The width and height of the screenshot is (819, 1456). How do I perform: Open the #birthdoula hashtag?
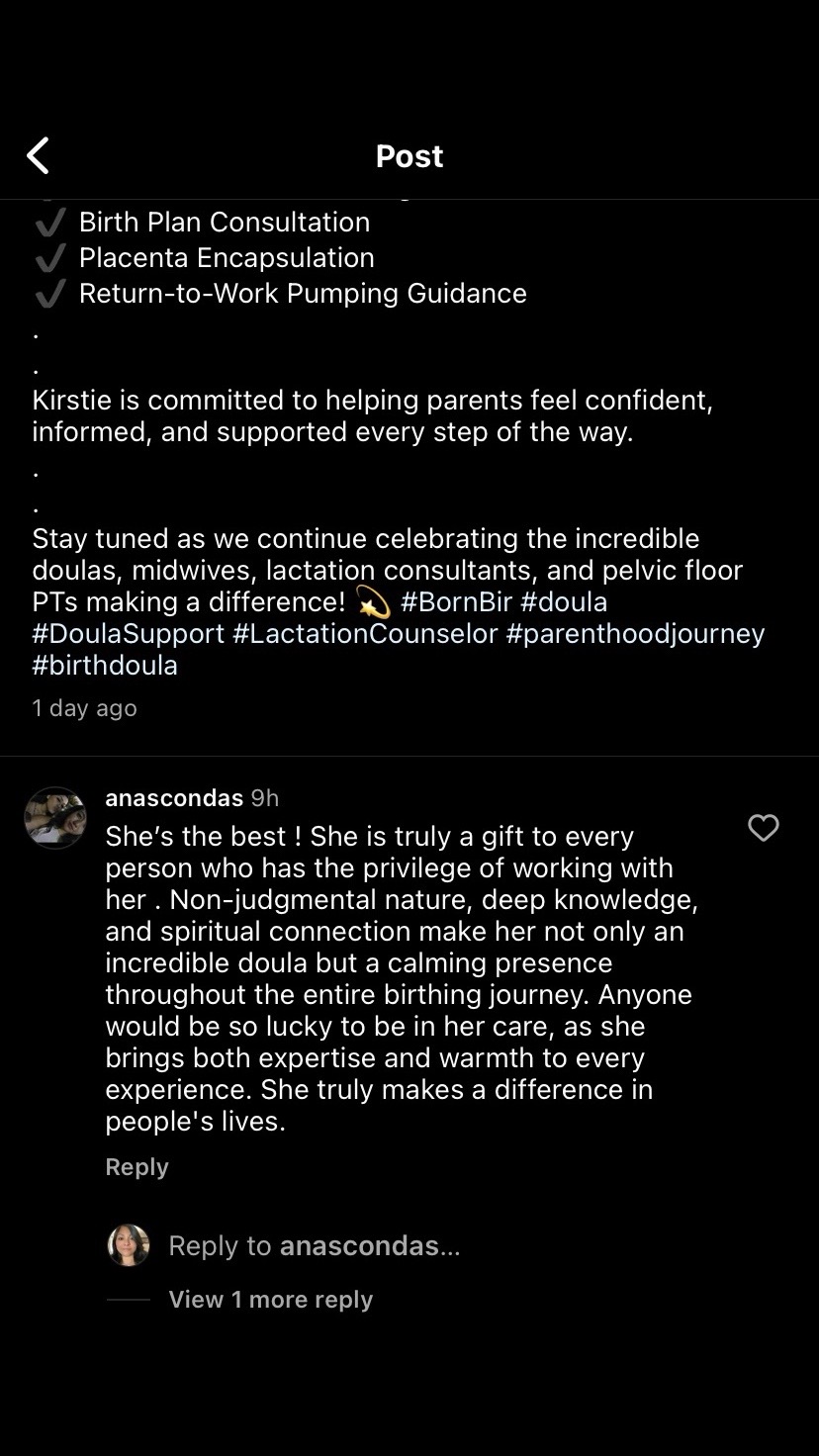pos(105,665)
